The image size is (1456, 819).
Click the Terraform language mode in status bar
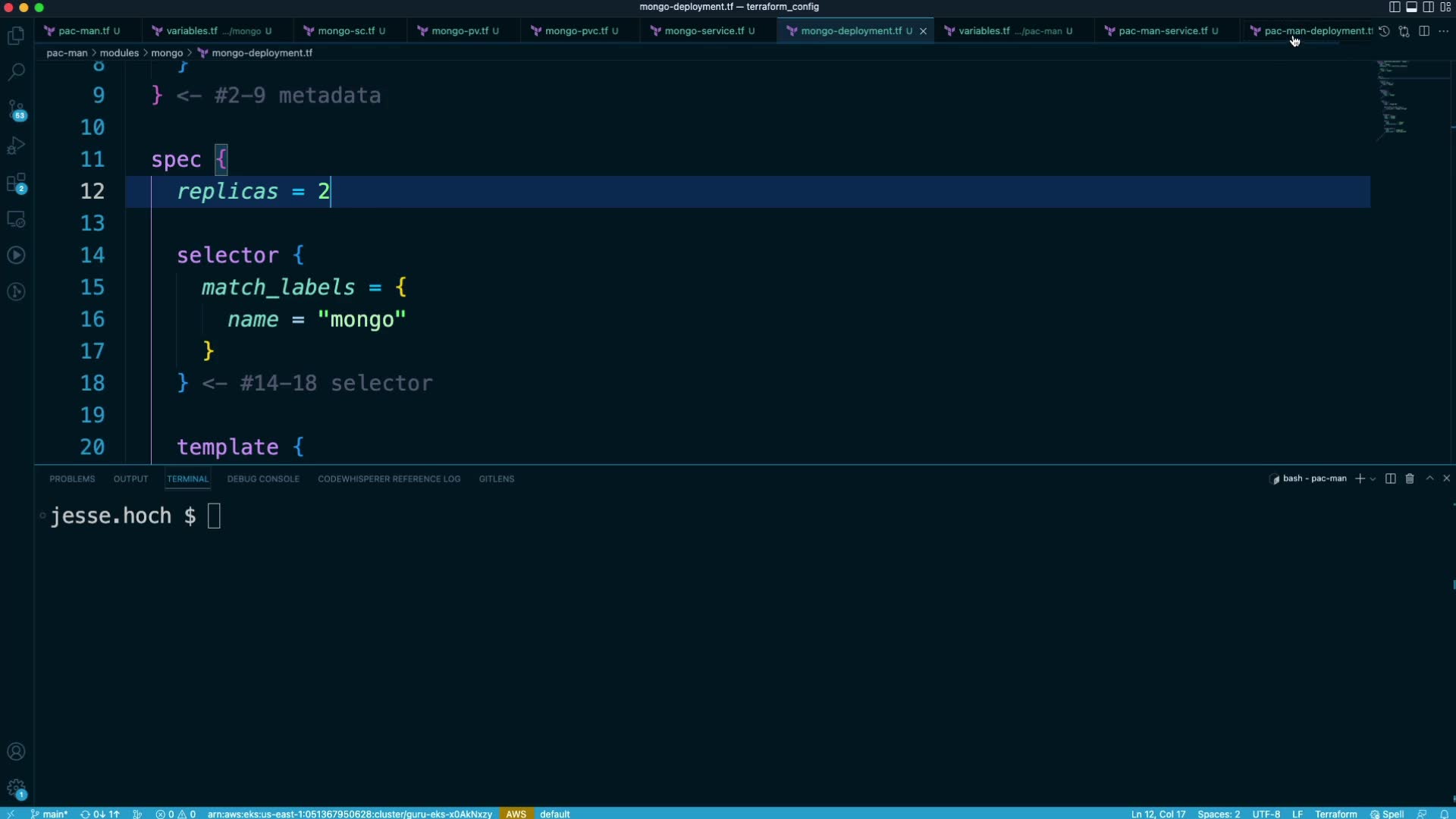(1335, 814)
